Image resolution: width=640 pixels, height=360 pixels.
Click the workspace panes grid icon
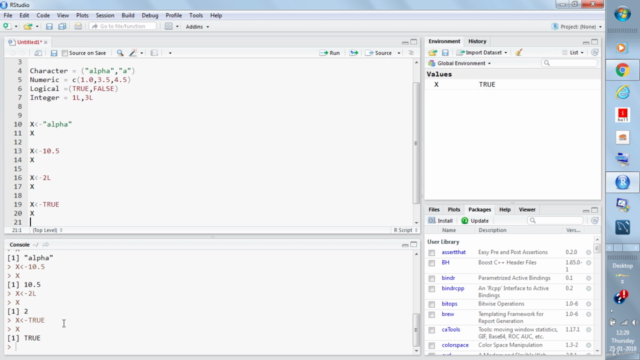[x=169, y=27]
